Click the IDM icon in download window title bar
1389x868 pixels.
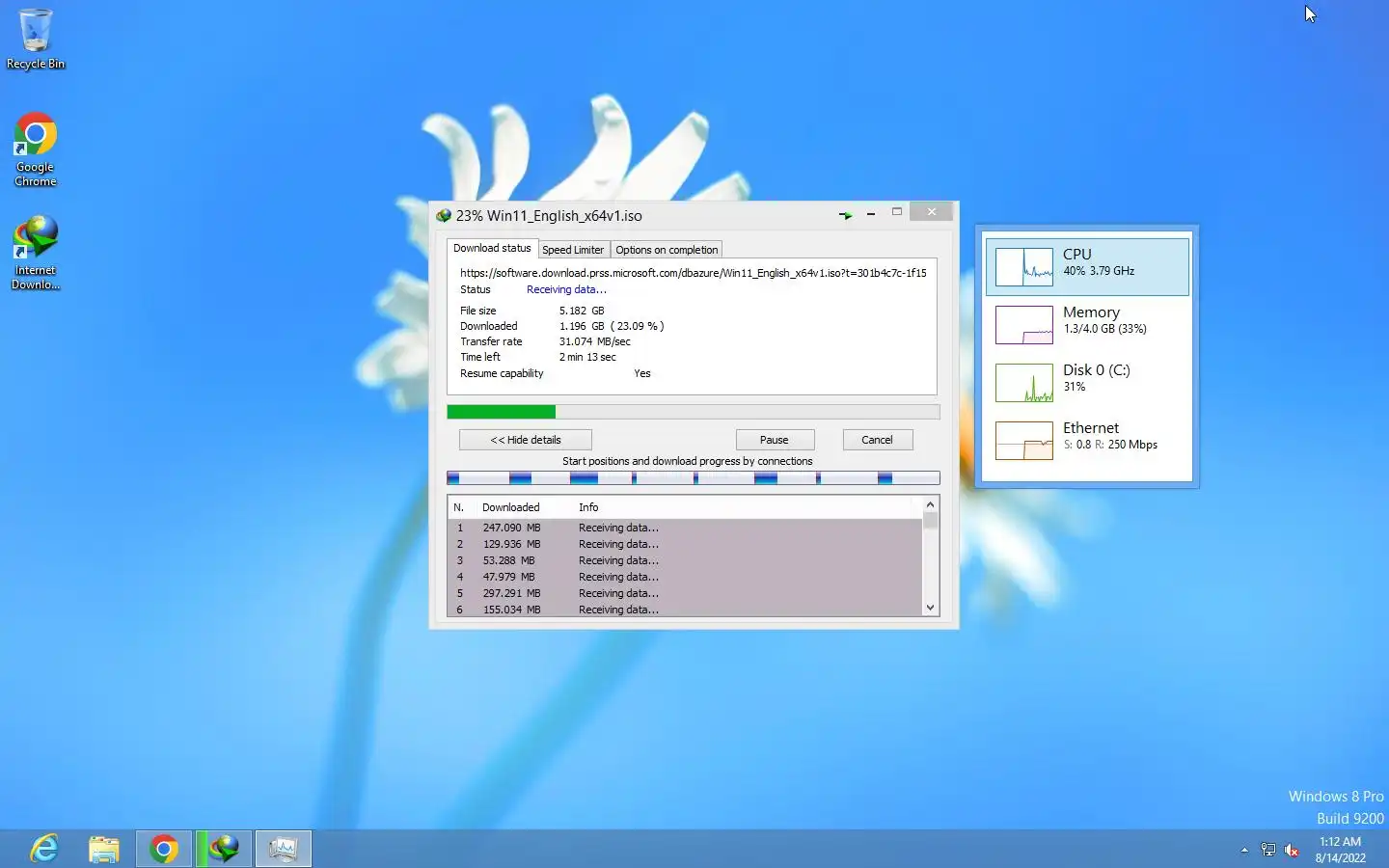point(444,216)
